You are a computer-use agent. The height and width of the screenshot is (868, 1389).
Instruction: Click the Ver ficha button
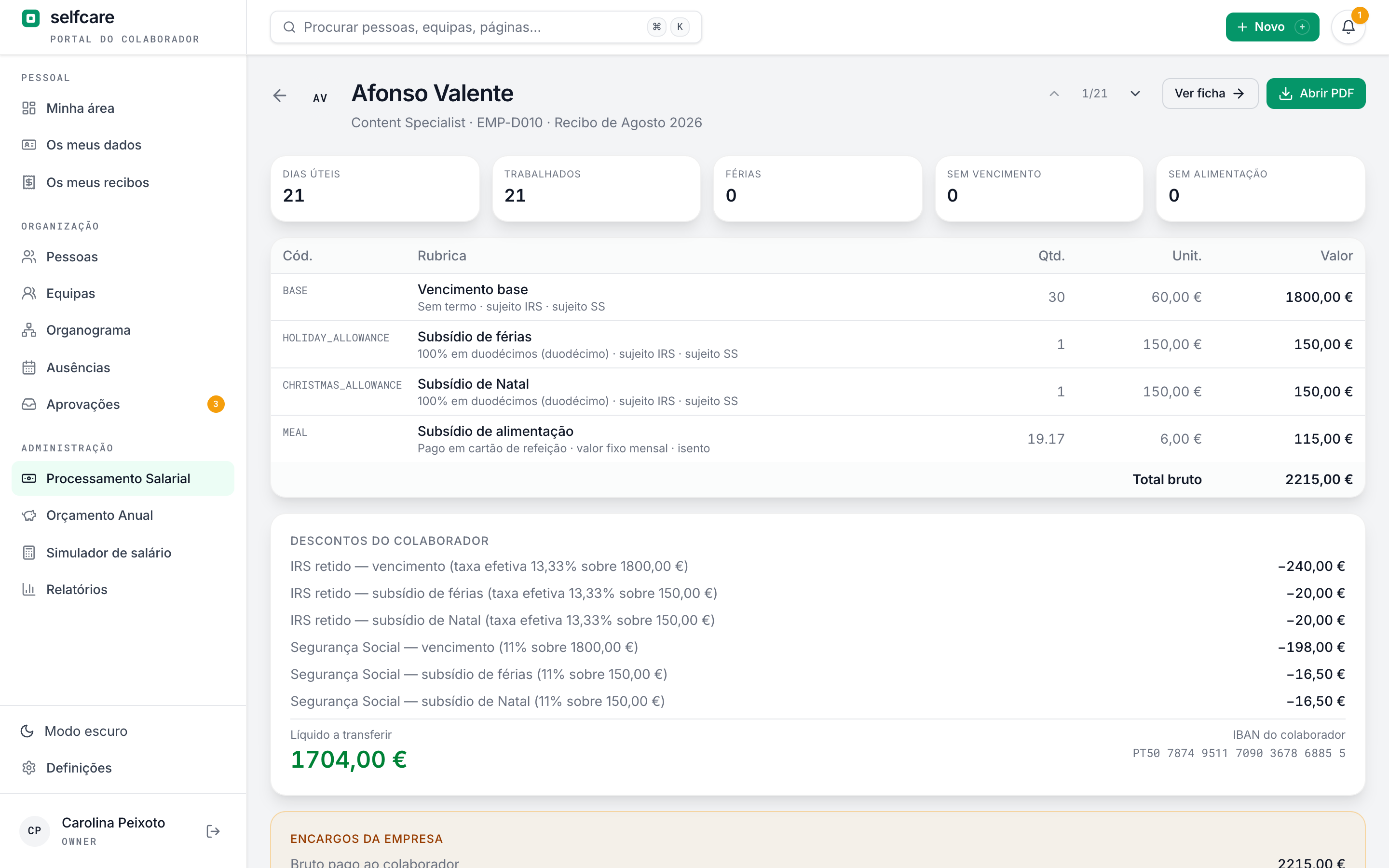tap(1210, 93)
